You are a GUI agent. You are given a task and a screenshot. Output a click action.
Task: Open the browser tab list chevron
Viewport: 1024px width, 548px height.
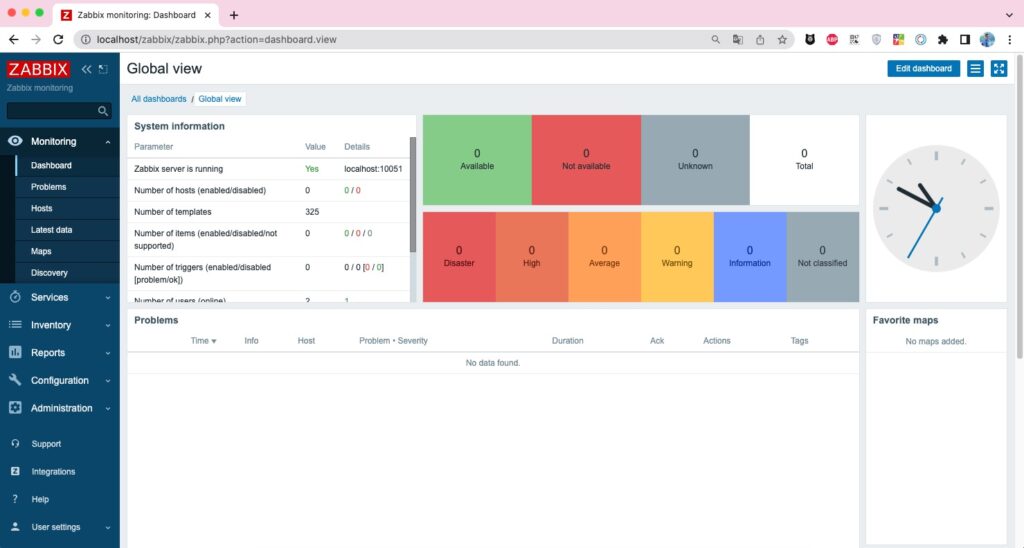[x=1010, y=14]
